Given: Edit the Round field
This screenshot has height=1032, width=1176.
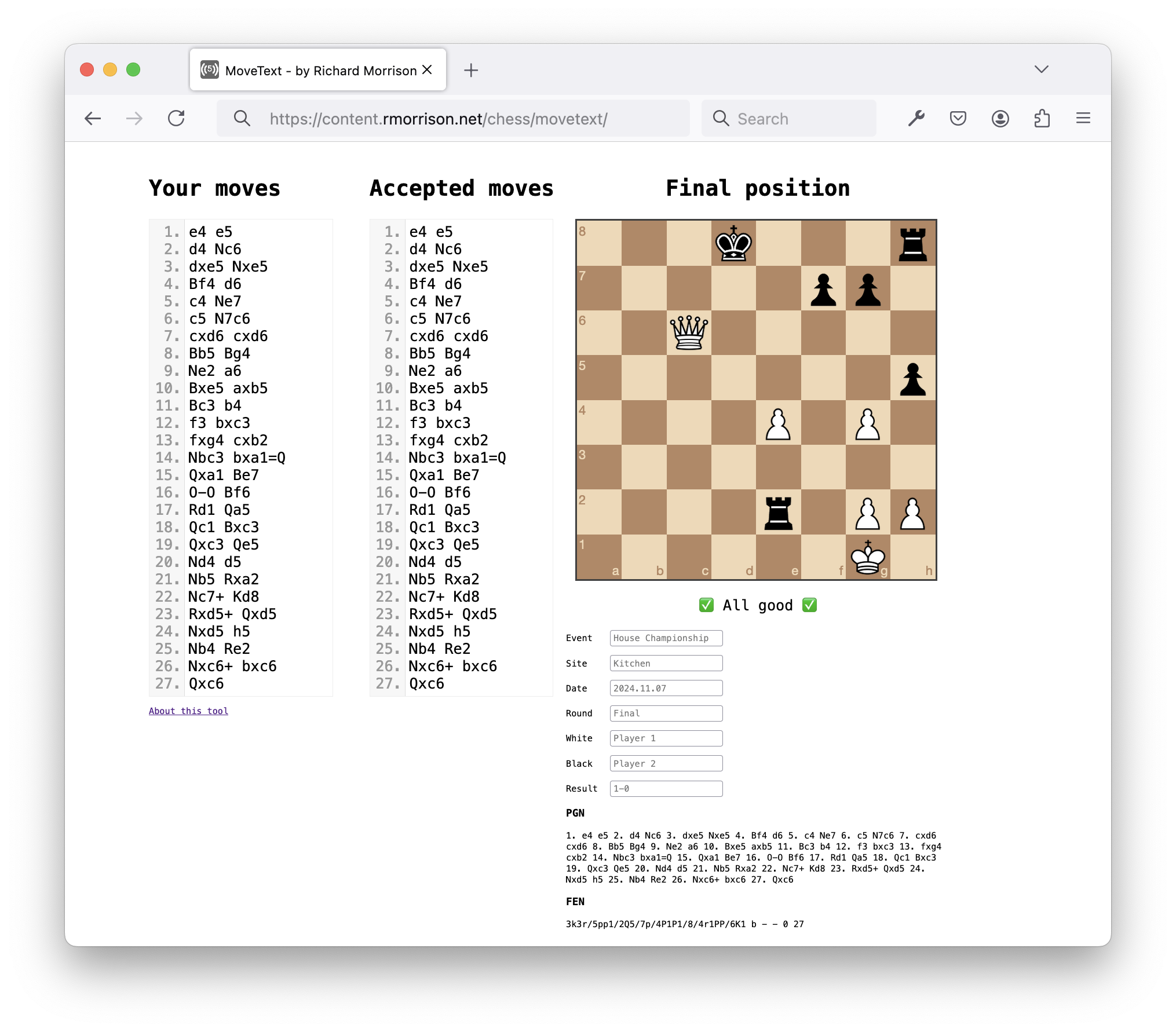Looking at the screenshot, I should click(x=666, y=713).
